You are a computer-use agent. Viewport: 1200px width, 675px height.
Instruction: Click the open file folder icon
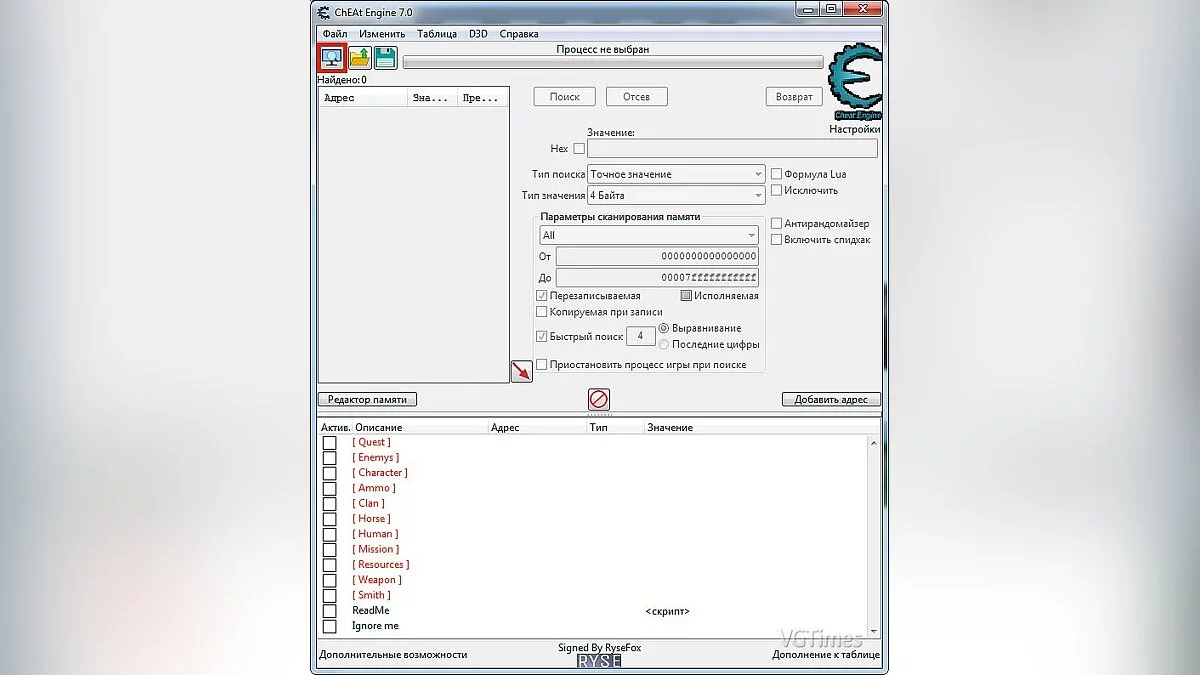(x=359, y=58)
